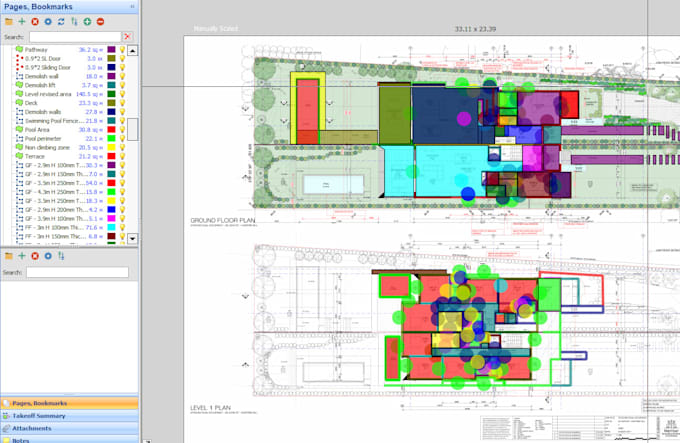Toggle the lightbulb visibility for Pool Area

(123, 130)
